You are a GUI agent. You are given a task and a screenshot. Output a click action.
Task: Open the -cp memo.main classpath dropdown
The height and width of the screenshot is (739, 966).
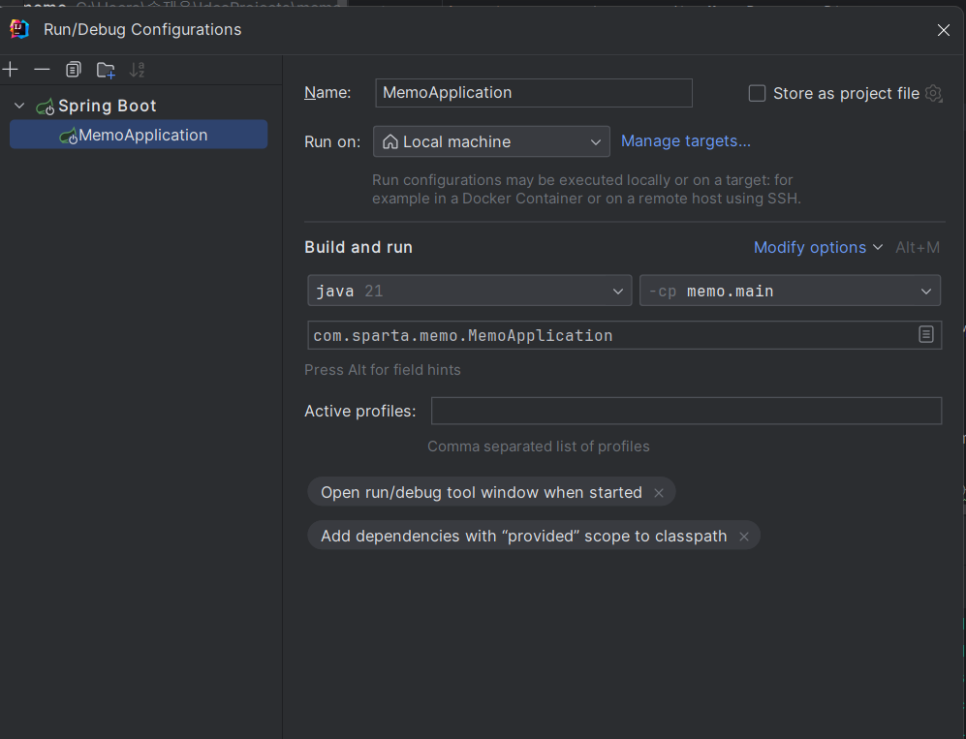[790, 291]
